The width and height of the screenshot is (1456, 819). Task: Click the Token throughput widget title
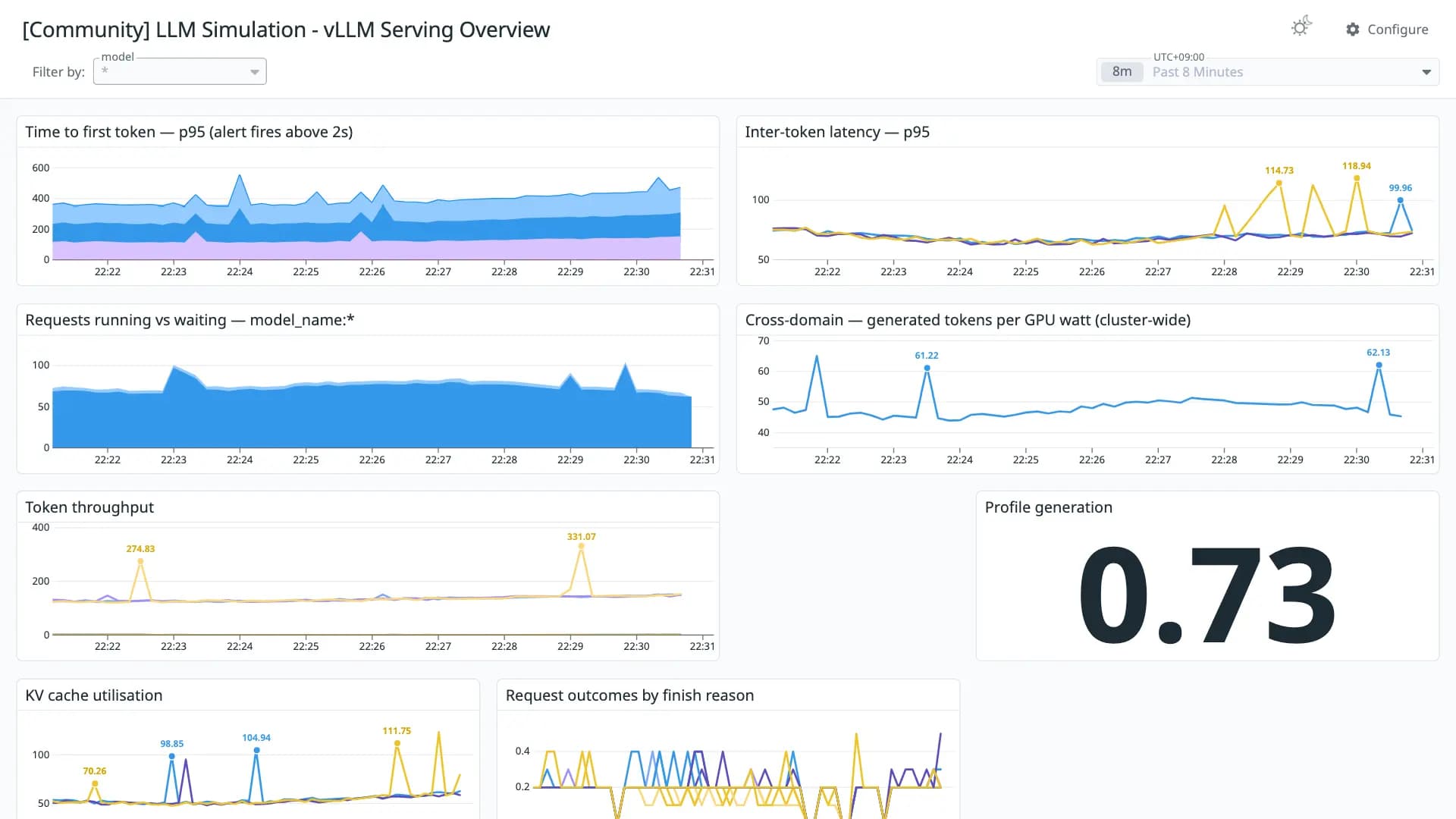click(x=89, y=507)
